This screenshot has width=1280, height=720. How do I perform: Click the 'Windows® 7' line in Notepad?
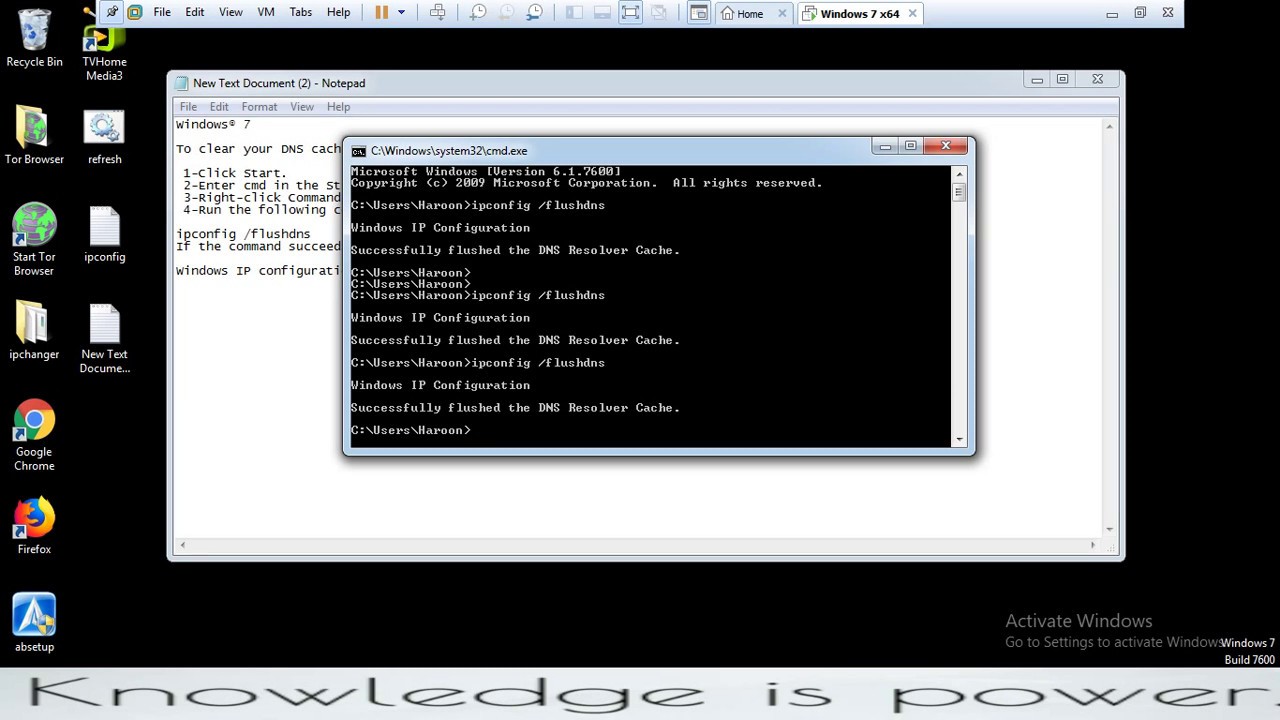coord(213,124)
